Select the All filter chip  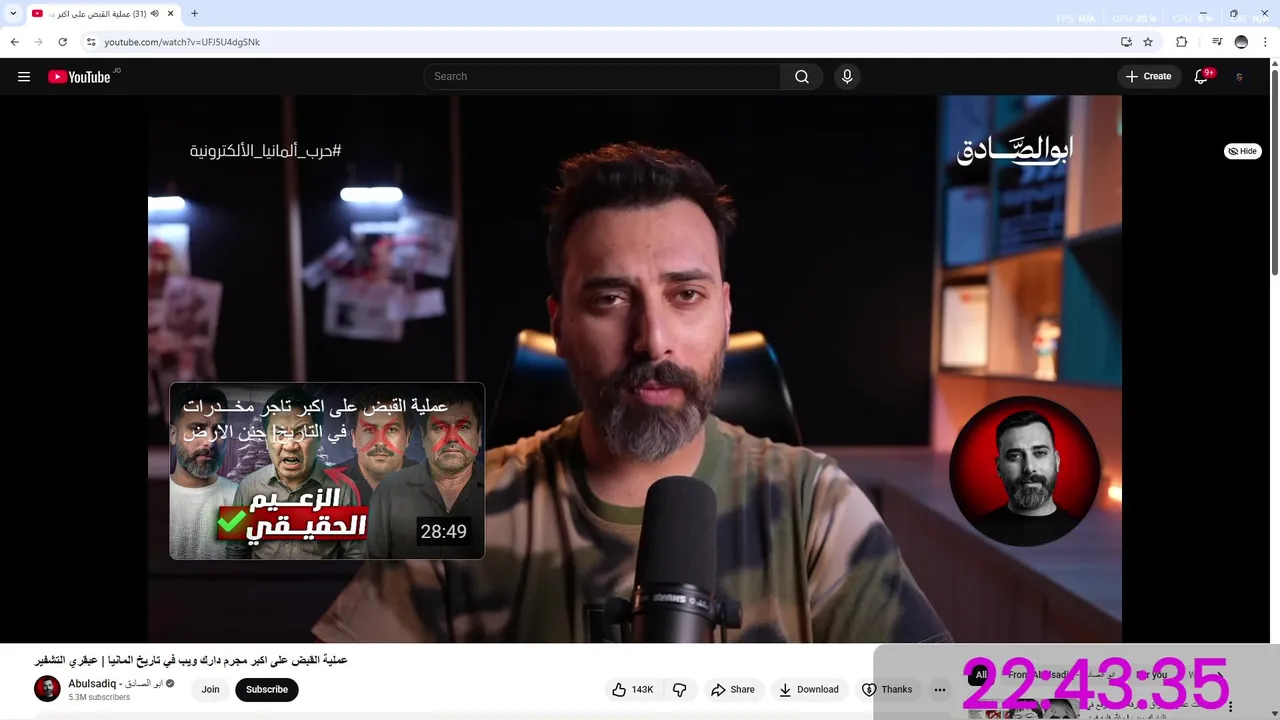[981, 675]
